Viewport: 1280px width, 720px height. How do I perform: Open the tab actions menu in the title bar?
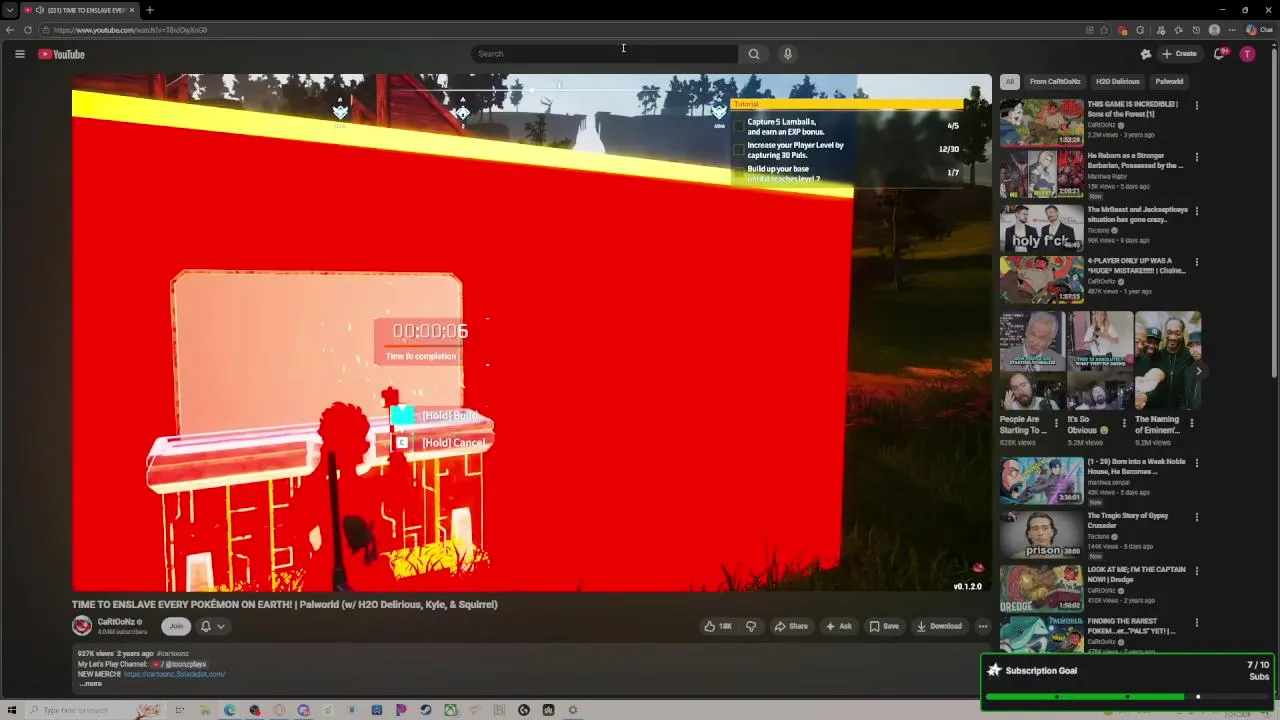pyautogui.click(x=9, y=10)
